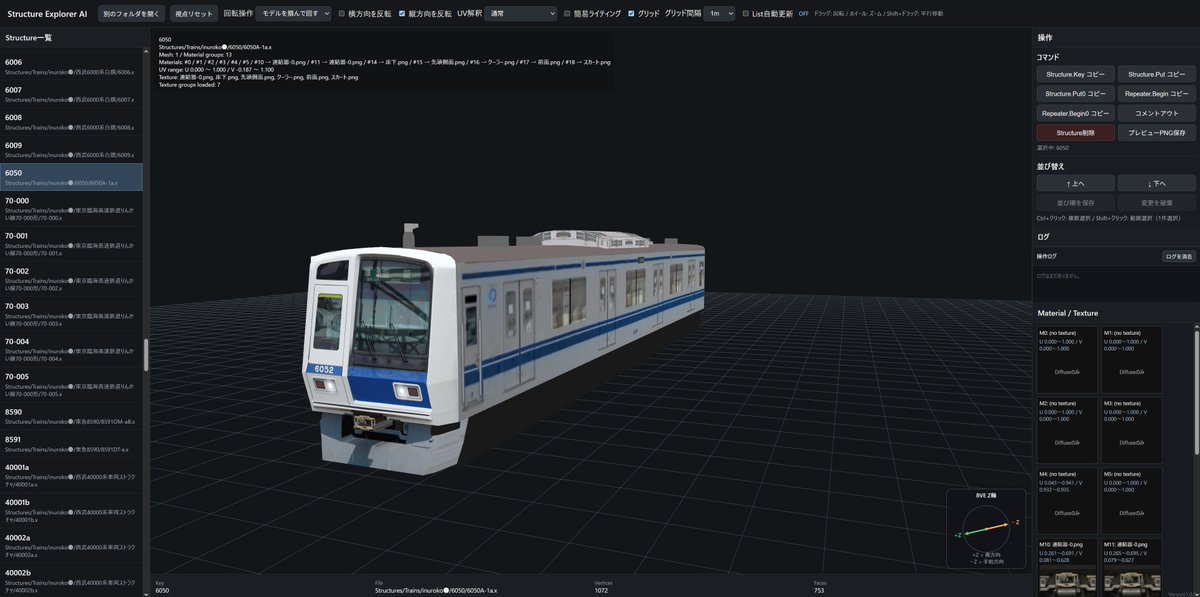Image resolution: width=1200 pixels, height=597 pixels.
Task: Click the M10 連結器-0.png texture card
Action: click(1068, 567)
